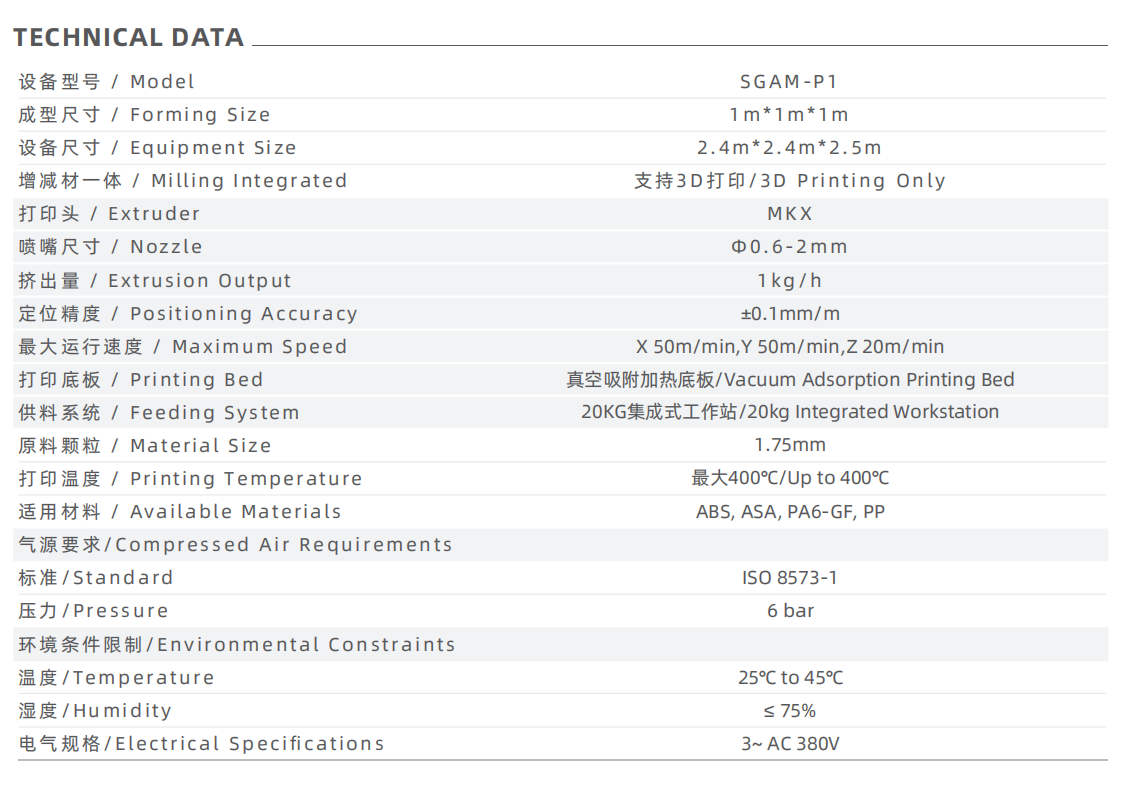Select the 3D Printing Only text
Viewport: 1126px width, 785px height.
click(853, 181)
